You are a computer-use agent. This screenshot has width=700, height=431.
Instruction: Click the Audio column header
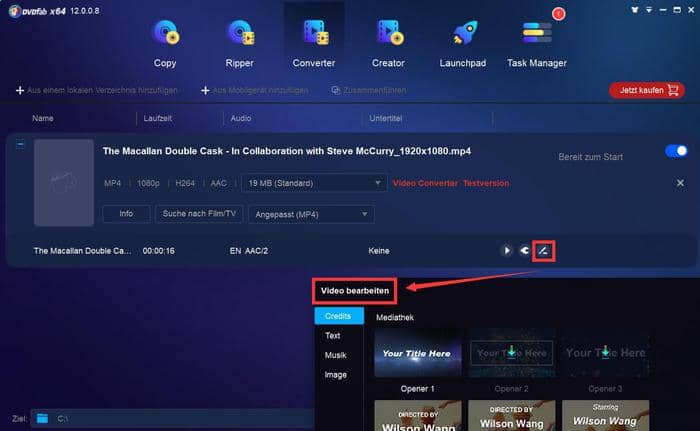click(241, 118)
